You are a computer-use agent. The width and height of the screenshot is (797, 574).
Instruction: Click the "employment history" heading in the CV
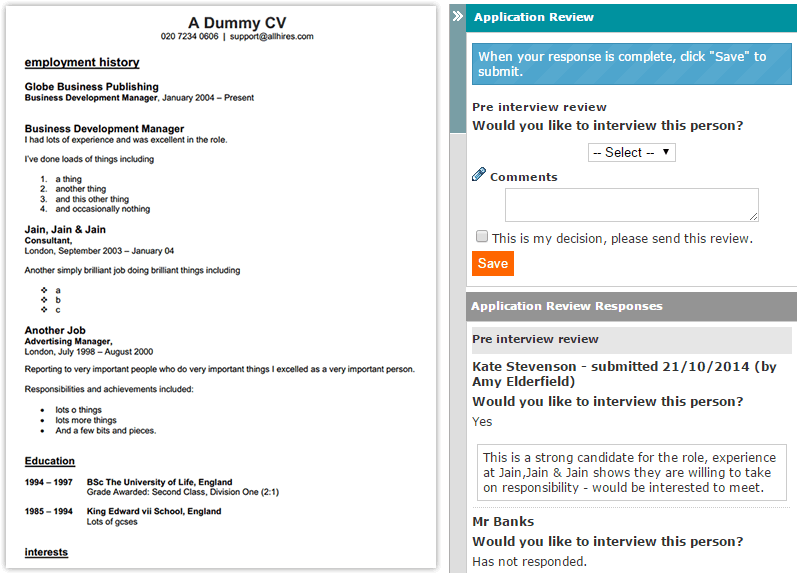pyautogui.click(x=82, y=62)
